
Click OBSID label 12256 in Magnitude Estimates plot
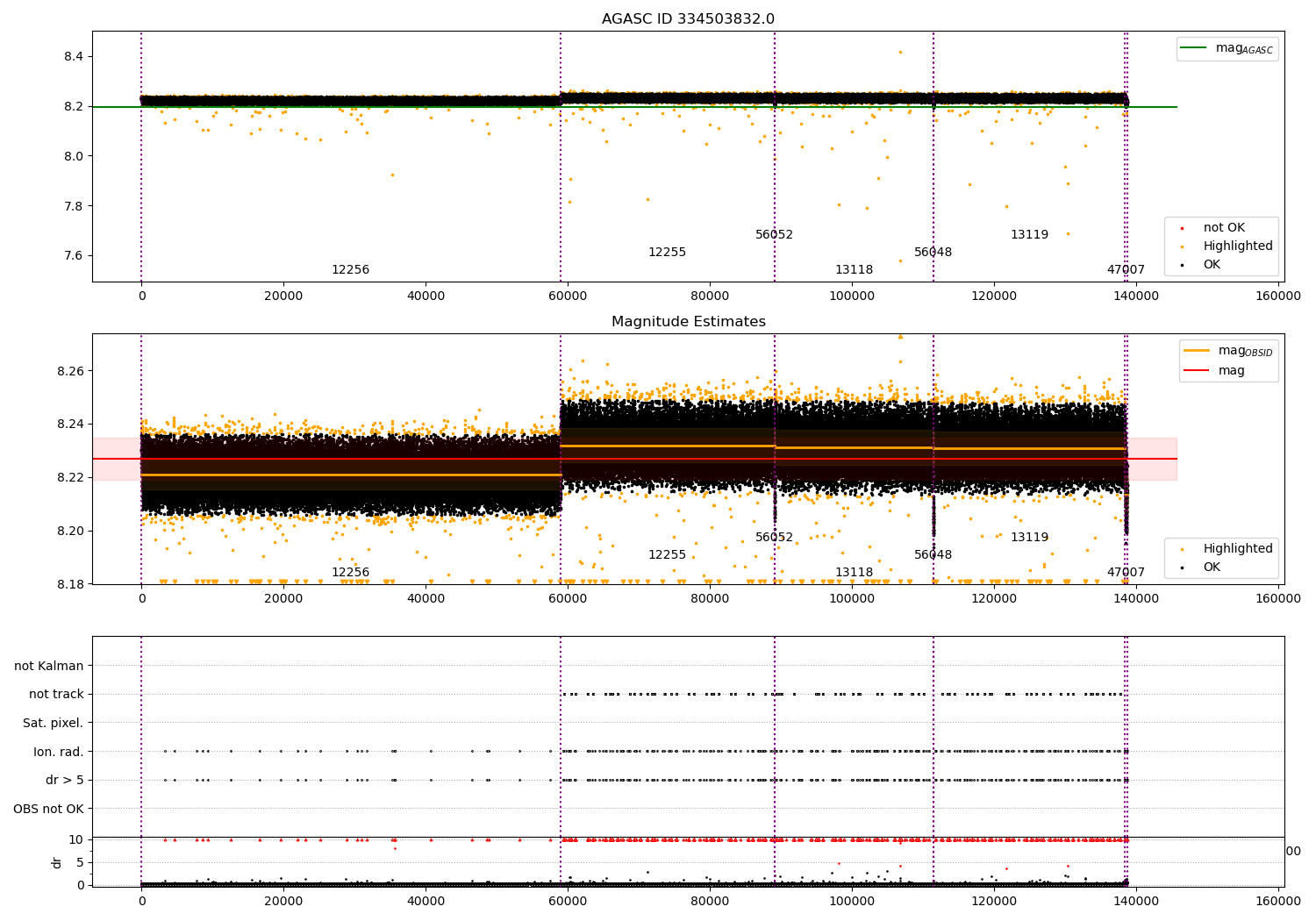tap(350, 573)
